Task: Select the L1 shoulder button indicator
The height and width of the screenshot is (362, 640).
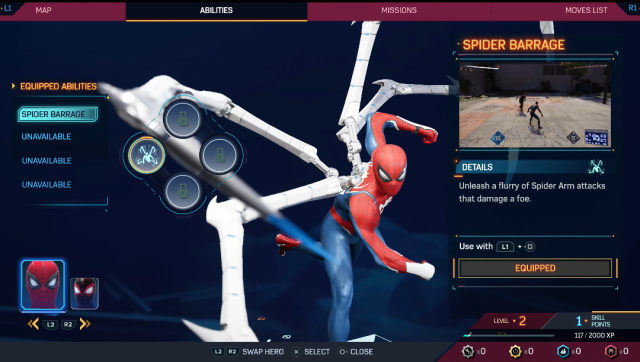Action: click(x=8, y=8)
